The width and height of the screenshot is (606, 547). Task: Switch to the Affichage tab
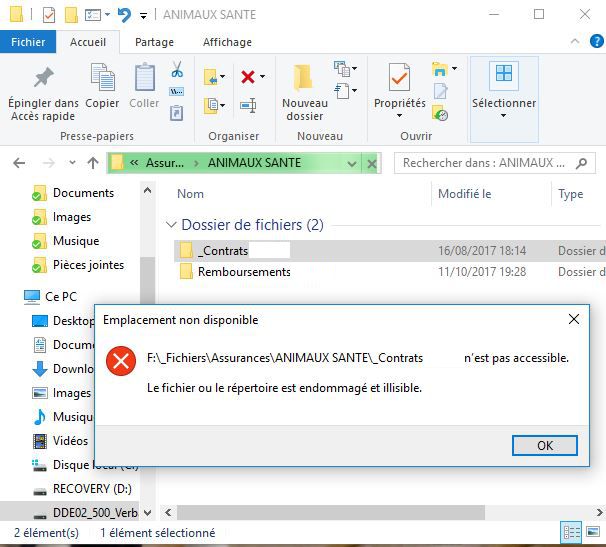tap(227, 42)
